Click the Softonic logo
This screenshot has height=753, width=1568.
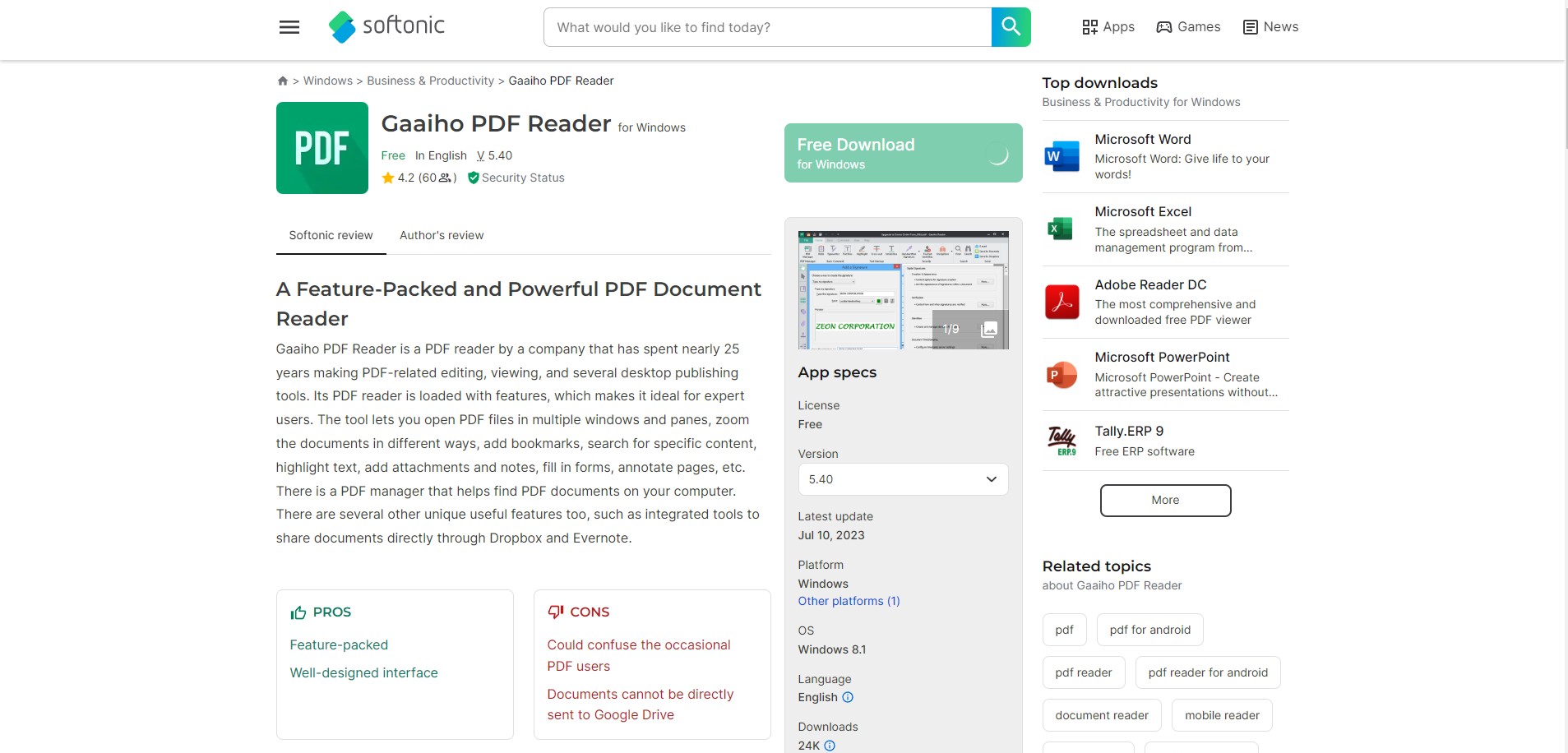tap(386, 26)
